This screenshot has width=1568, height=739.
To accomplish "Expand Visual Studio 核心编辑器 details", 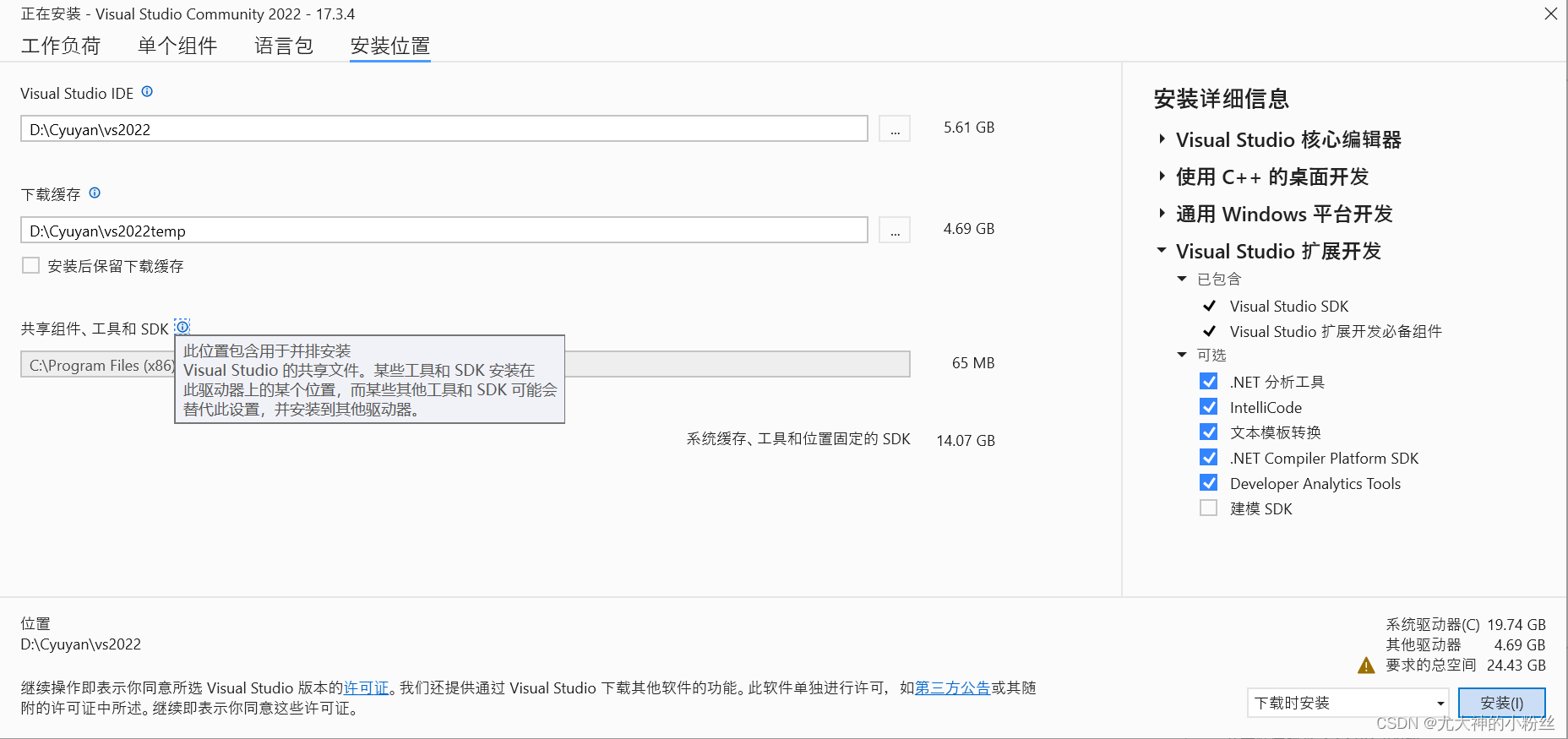I will tap(1162, 139).
